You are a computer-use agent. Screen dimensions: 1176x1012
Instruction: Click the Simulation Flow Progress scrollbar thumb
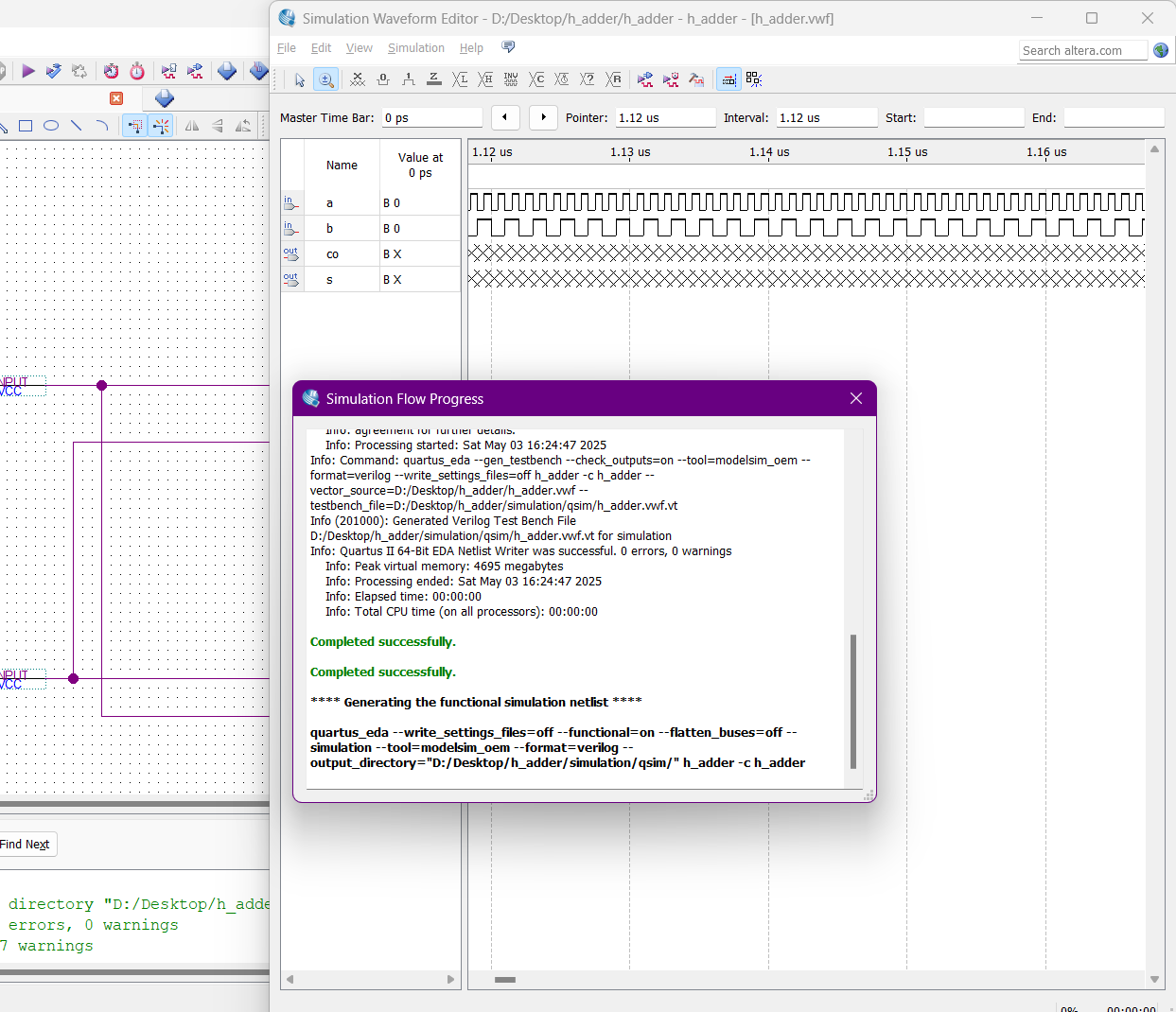click(x=853, y=701)
